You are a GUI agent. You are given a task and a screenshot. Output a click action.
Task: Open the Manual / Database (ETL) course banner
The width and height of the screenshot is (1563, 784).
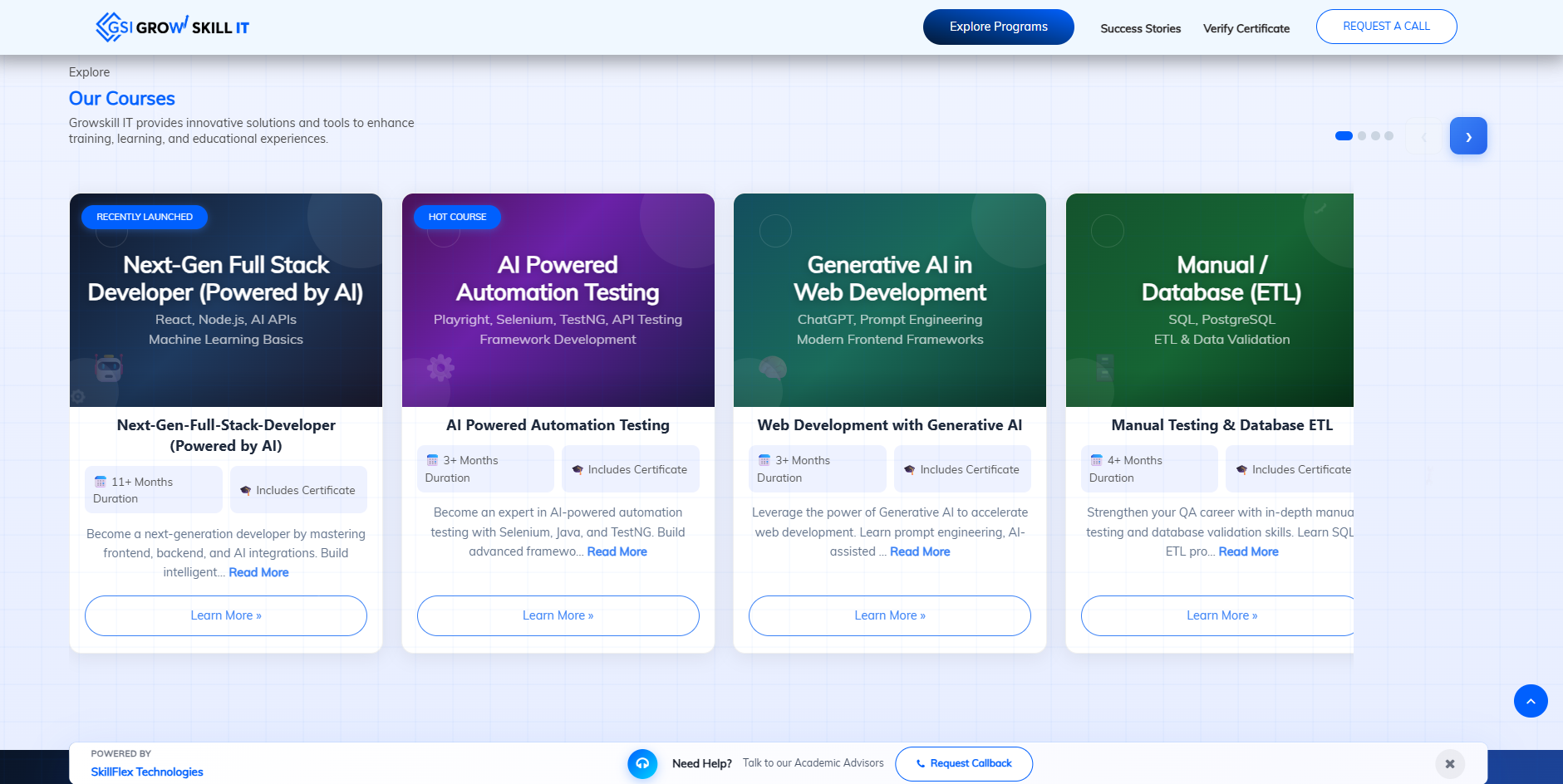(x=1210, y=300)
